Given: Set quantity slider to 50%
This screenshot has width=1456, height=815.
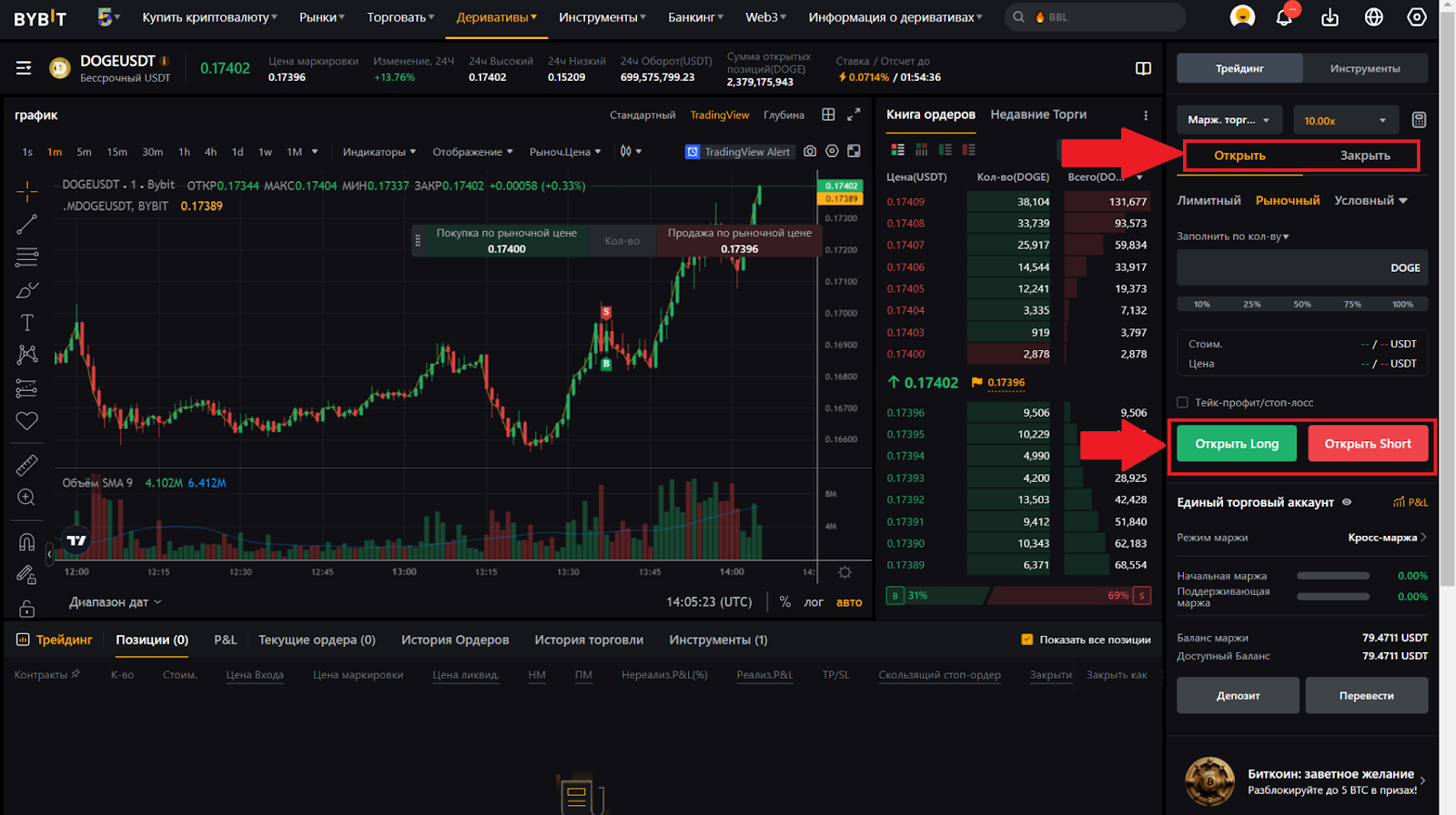Looking at the screenshot, I should click(x=1302, y=305).
